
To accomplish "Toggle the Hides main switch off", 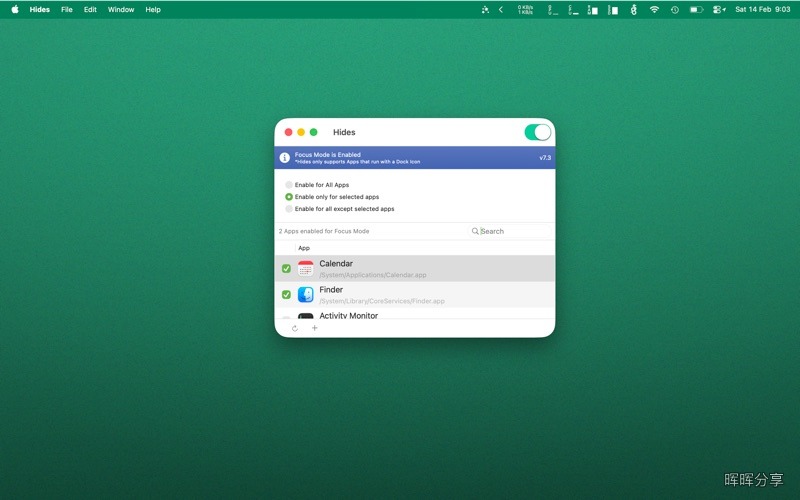I will click(x=538, y=132).
